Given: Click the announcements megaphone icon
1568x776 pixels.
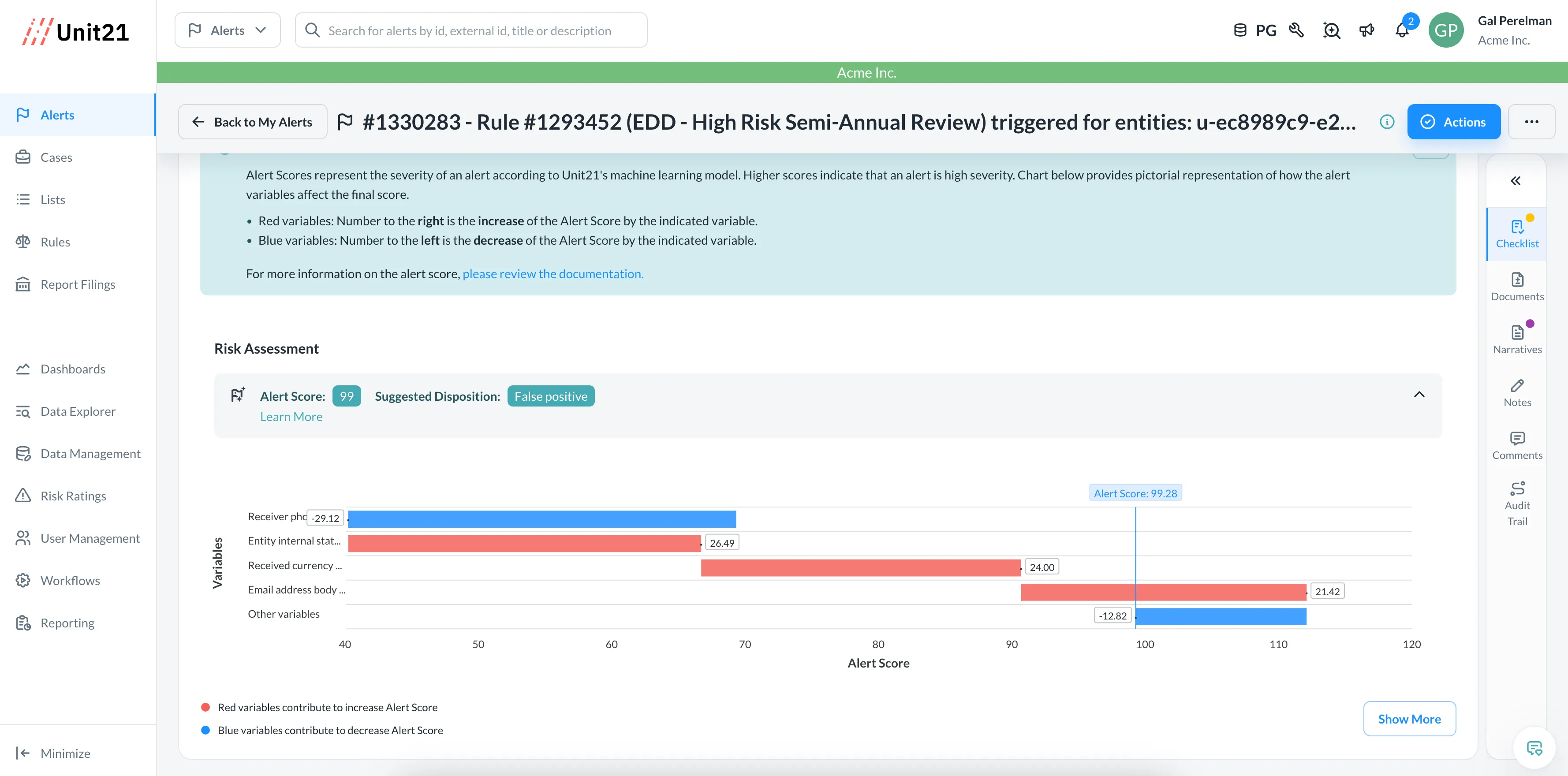Looking at the screenshot, I should click(x=1366, y=30).
